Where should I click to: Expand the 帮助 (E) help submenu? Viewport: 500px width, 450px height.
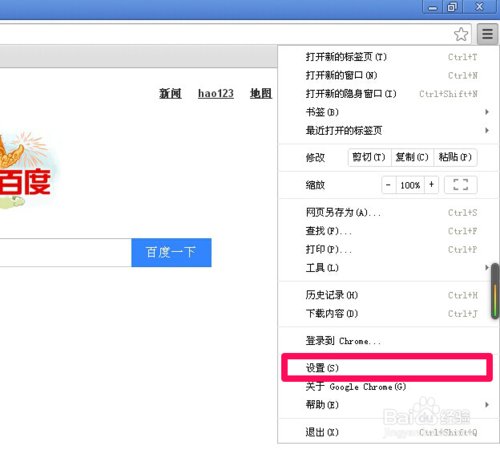388,405
